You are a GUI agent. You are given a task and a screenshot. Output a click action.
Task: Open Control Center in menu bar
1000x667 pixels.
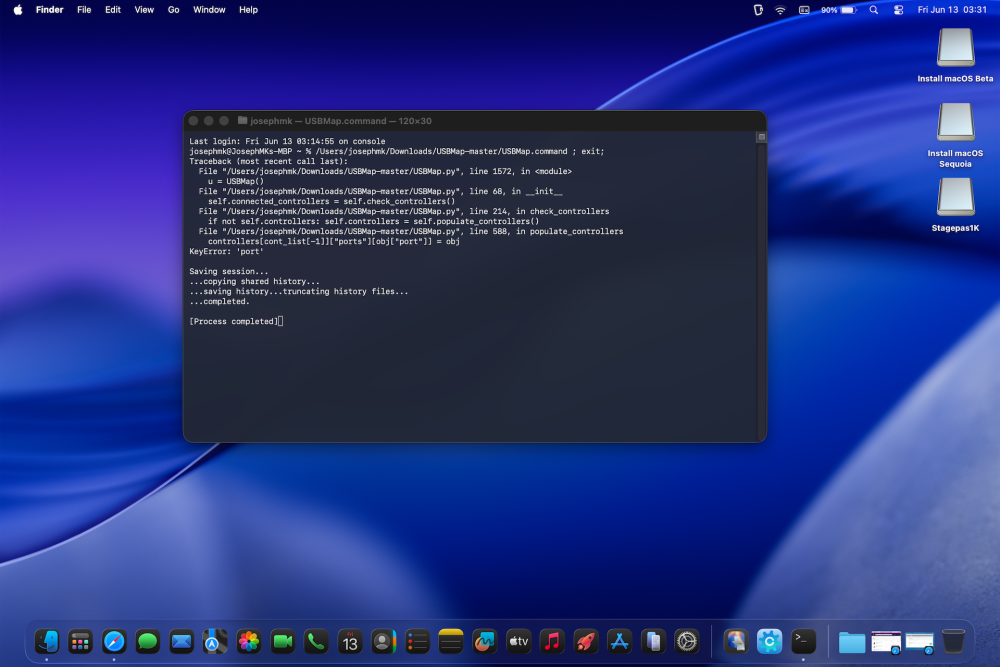(898, 10)
